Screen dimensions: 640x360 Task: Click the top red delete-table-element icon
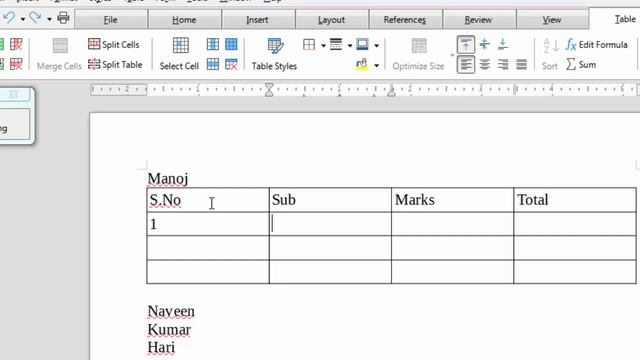coord(16,44)
